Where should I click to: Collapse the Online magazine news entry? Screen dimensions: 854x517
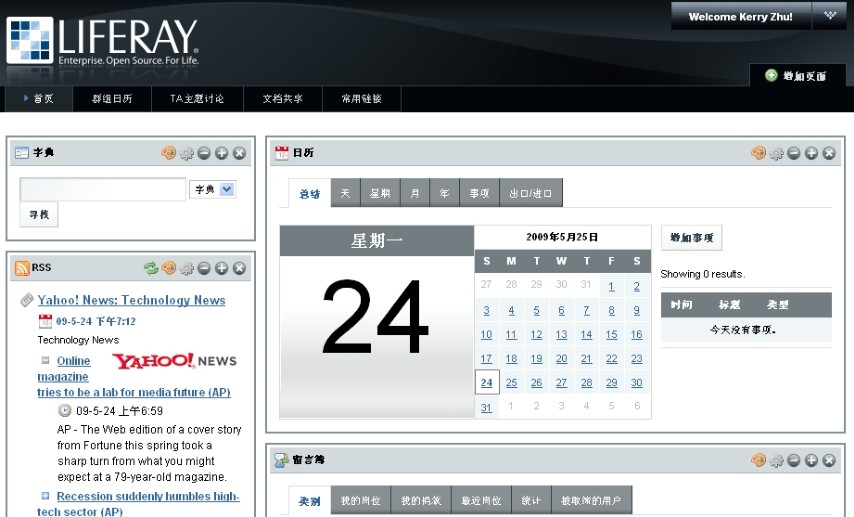pyautogui.click(x=46, y=360)
